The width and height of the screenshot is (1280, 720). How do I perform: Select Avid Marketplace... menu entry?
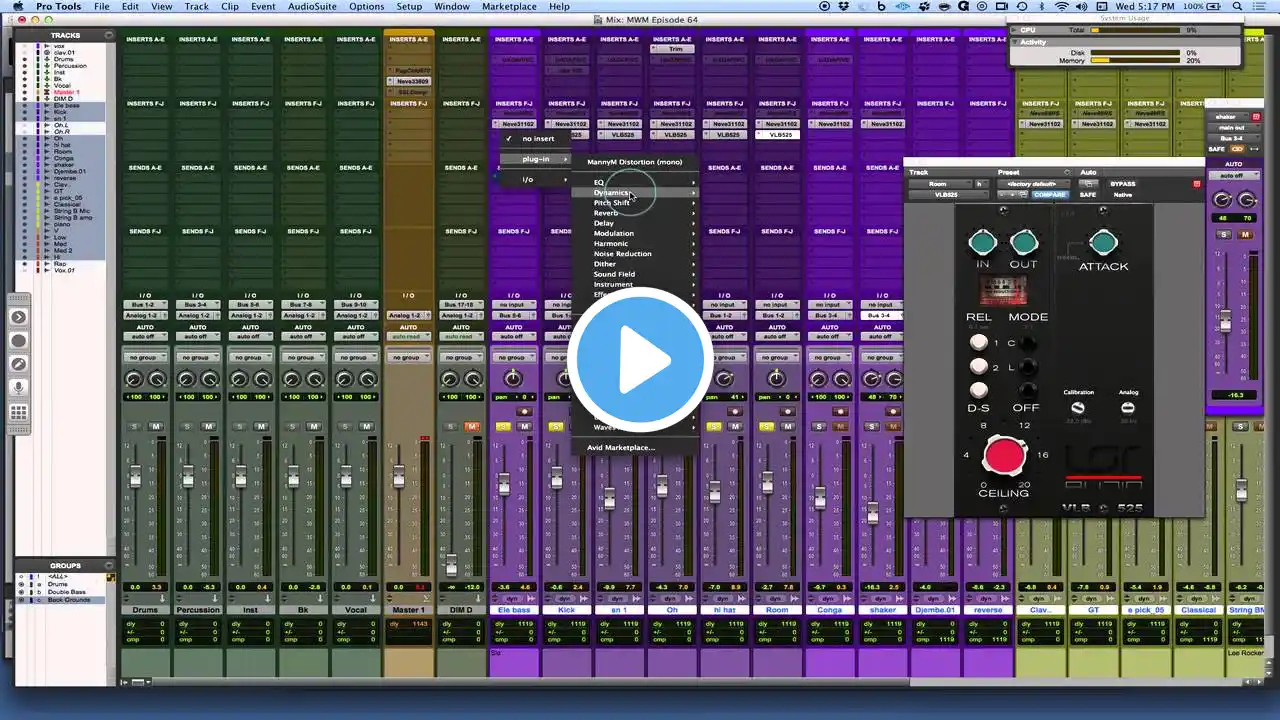click(621, 447)
